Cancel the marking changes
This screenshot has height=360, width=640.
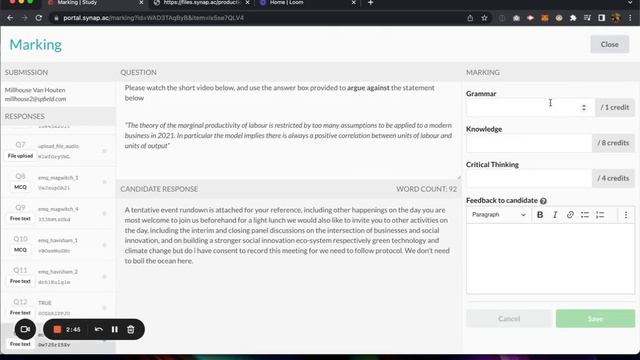(x=509, y=319)
